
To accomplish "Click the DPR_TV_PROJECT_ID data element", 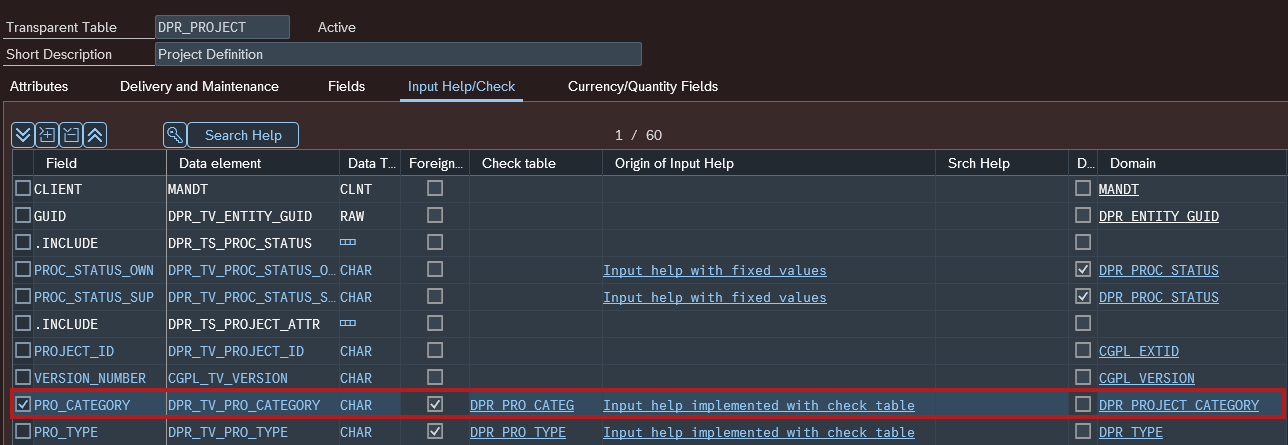I will tap(235, 351).
